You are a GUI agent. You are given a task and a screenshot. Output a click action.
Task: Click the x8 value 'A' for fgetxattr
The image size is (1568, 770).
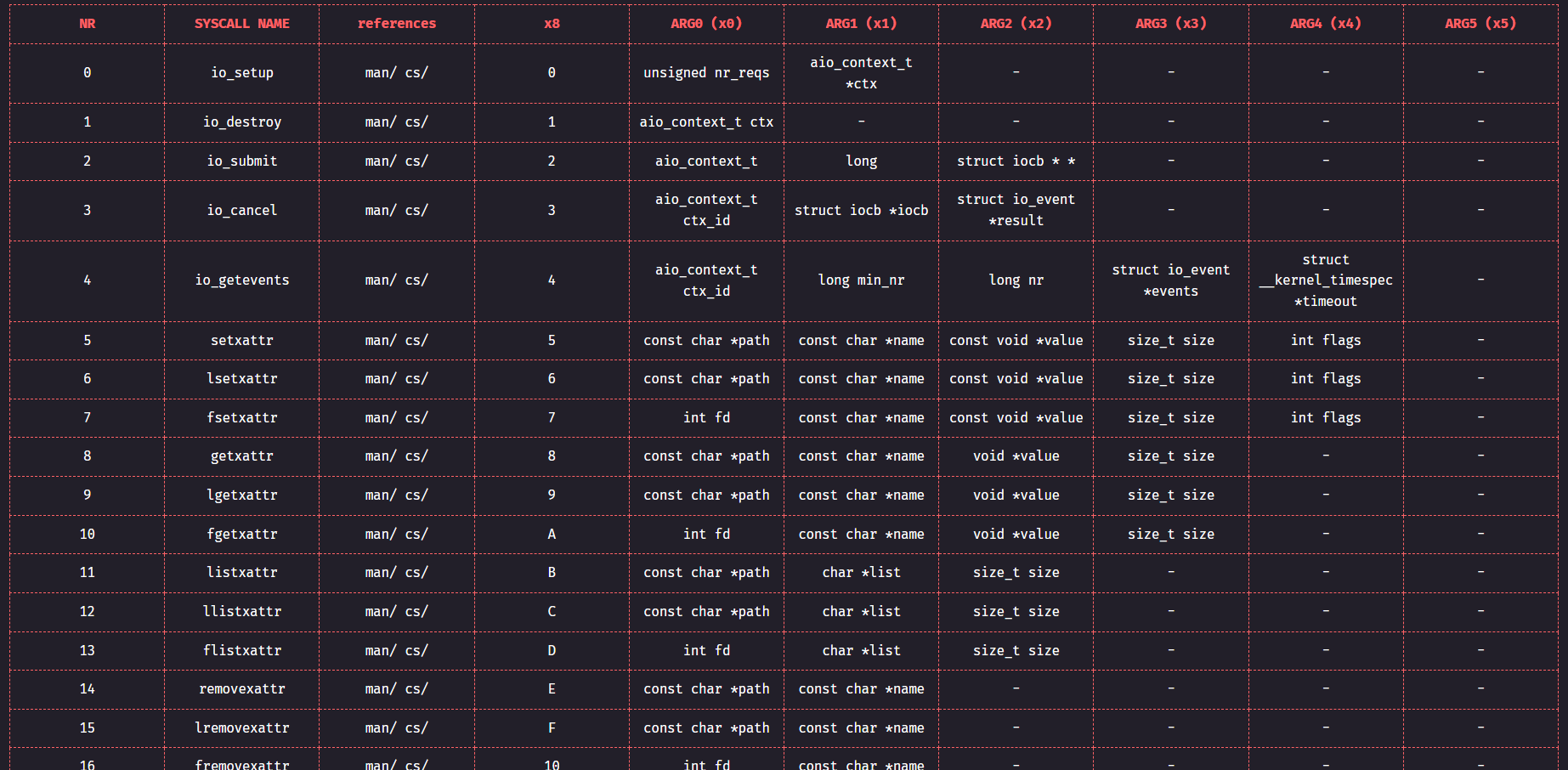pyautogui.click(x=552, y=535)
